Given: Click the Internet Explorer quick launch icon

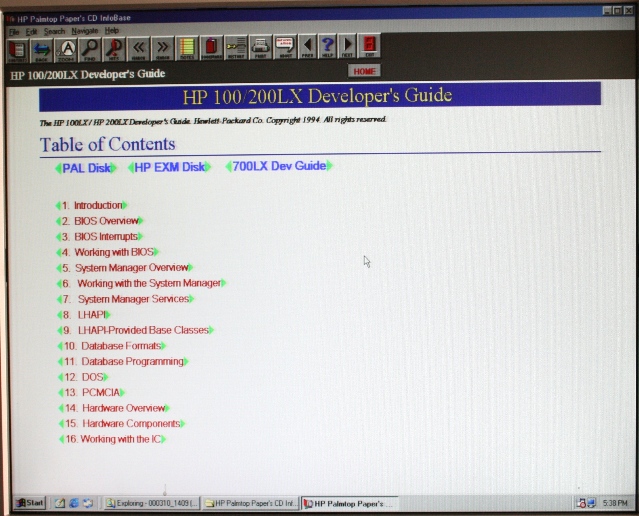Looking at the screenshot, I should [74, 503].
